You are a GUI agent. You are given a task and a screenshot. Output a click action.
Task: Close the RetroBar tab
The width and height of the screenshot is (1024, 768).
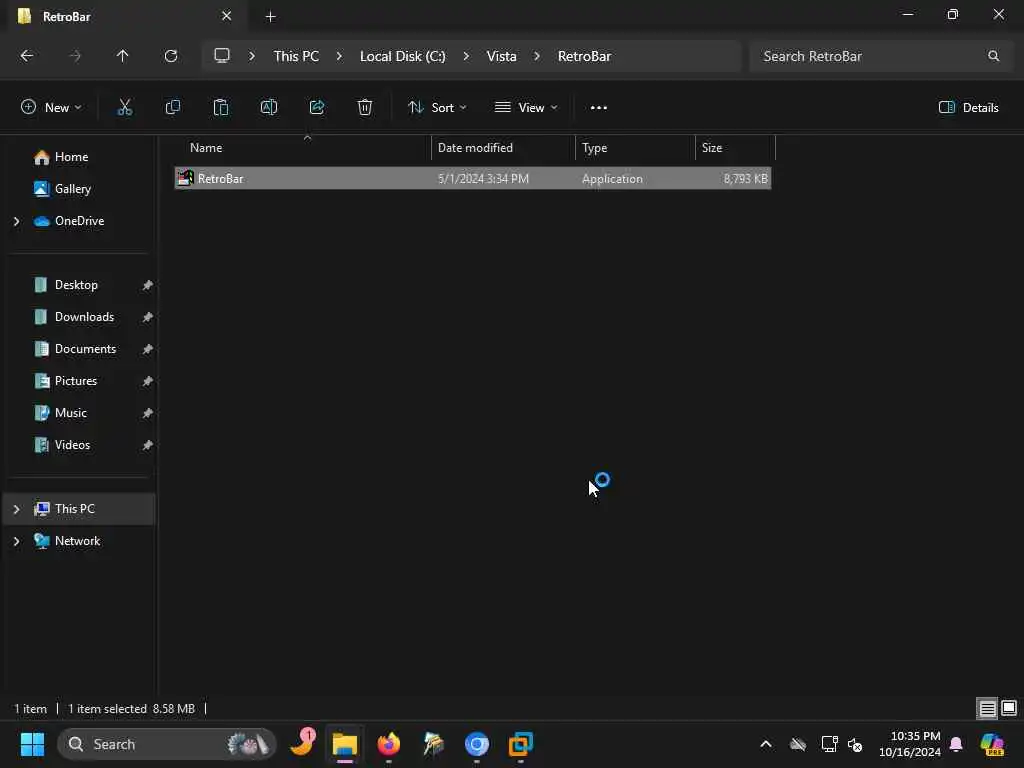pyautogui.click(x=227, y=16)
